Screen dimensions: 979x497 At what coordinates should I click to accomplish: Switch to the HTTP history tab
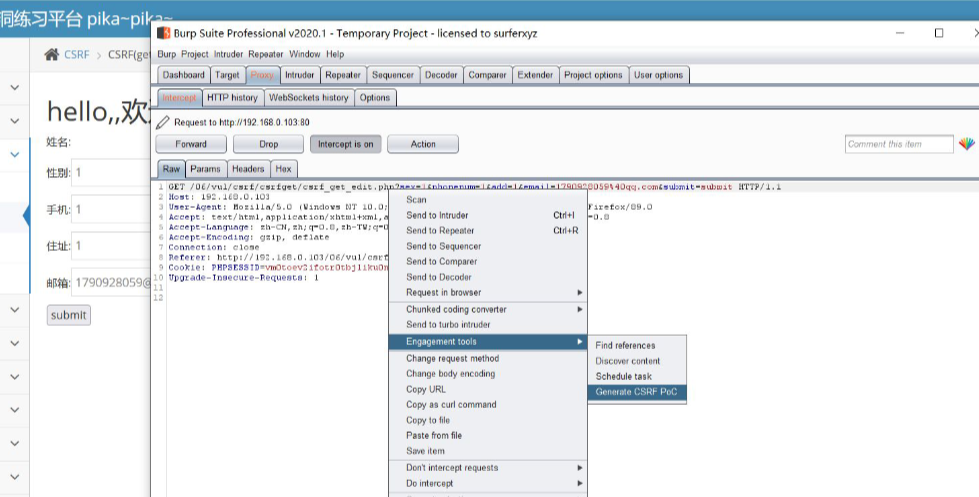(232, 98)
